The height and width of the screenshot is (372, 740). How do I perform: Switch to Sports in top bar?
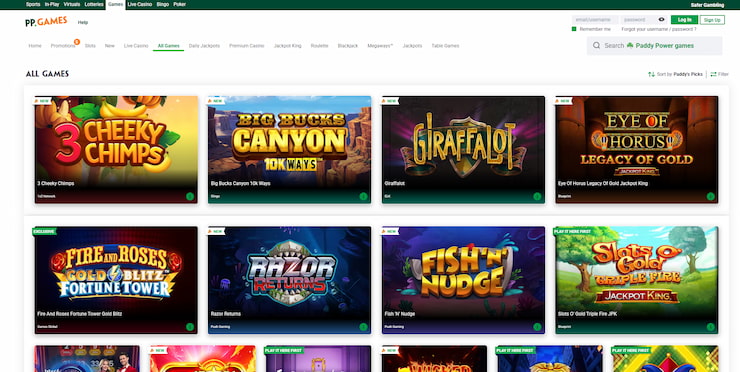click(x=33, y=4)
